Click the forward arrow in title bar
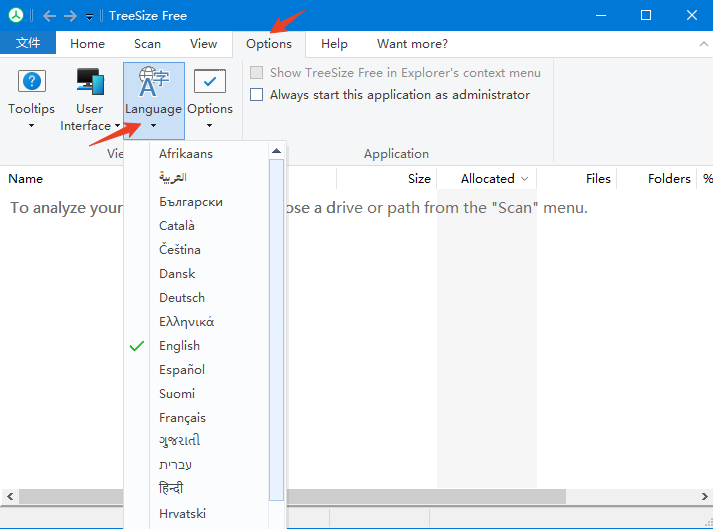 [x=71, y=16]
